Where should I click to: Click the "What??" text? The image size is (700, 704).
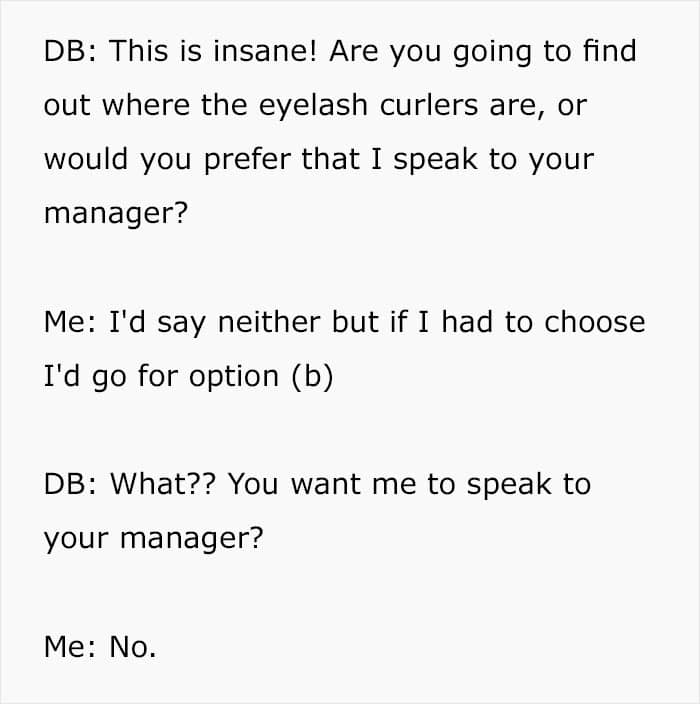point(163,484)
